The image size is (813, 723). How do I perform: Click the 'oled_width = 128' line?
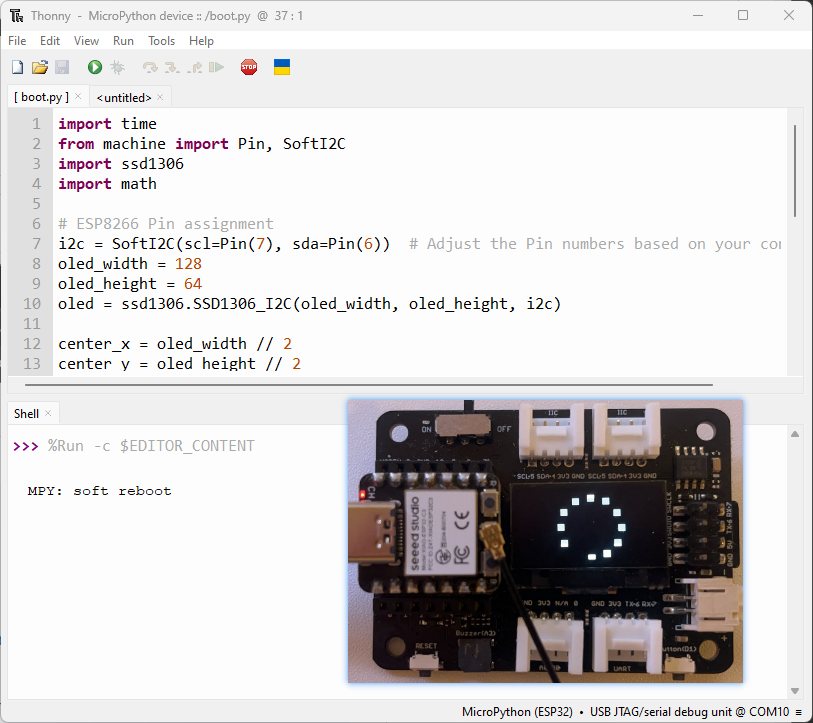tap(130, 264)
